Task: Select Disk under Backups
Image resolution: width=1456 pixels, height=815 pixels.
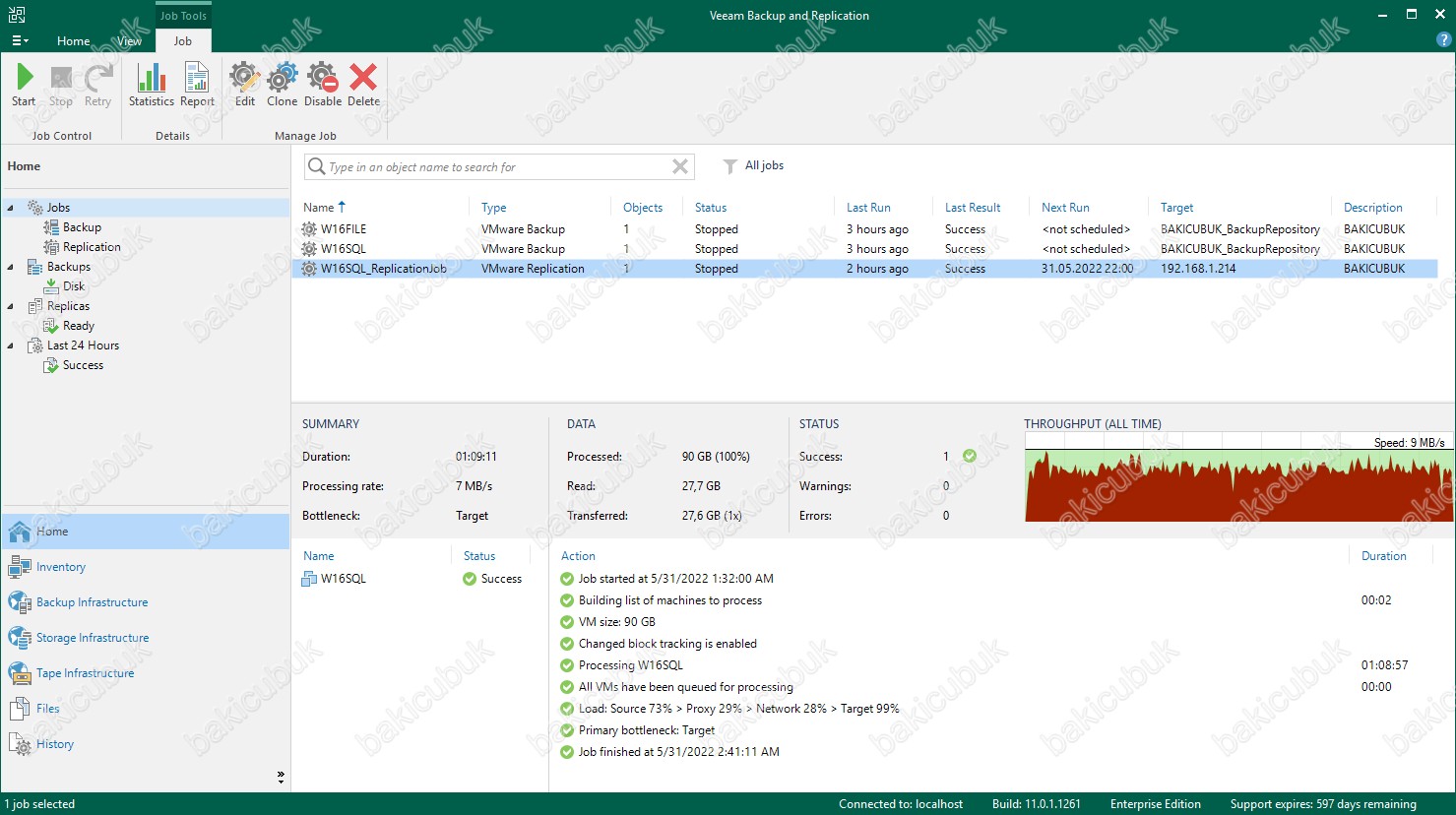Action: click(74, 286)
